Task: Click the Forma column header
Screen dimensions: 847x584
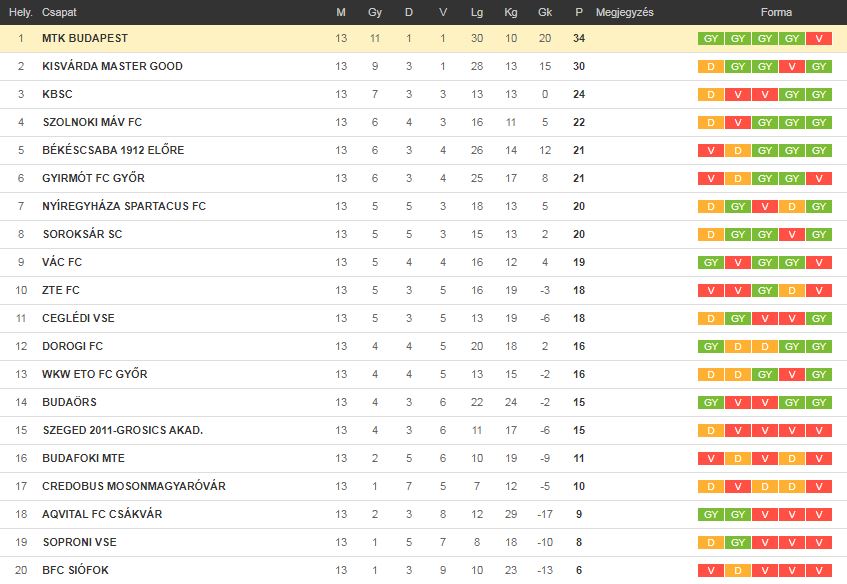Action: pos(776,12)
